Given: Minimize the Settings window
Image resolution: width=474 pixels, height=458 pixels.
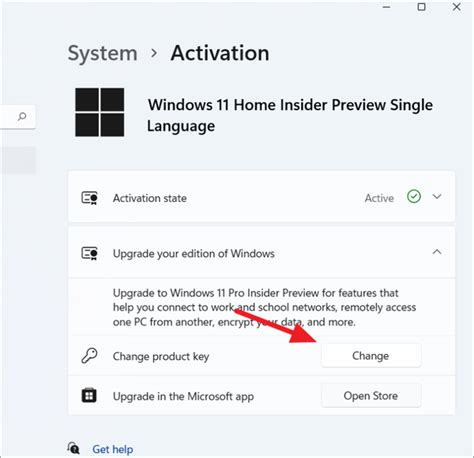Looking at the screenshot, I should [x=386, y=7].
